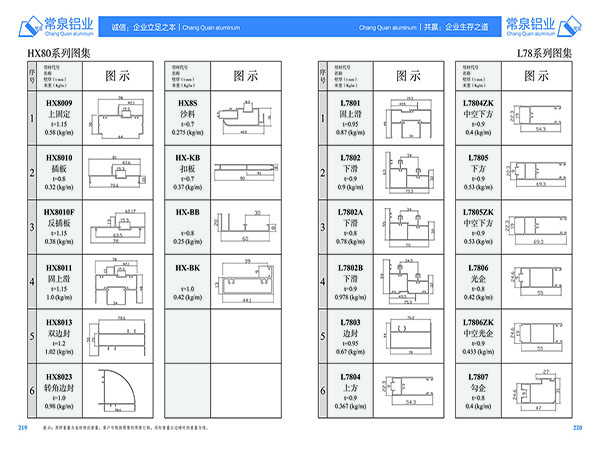This screenshot has height=450, width=600.
Task: Select the L7802A profile code
Action: pos(351,212)
